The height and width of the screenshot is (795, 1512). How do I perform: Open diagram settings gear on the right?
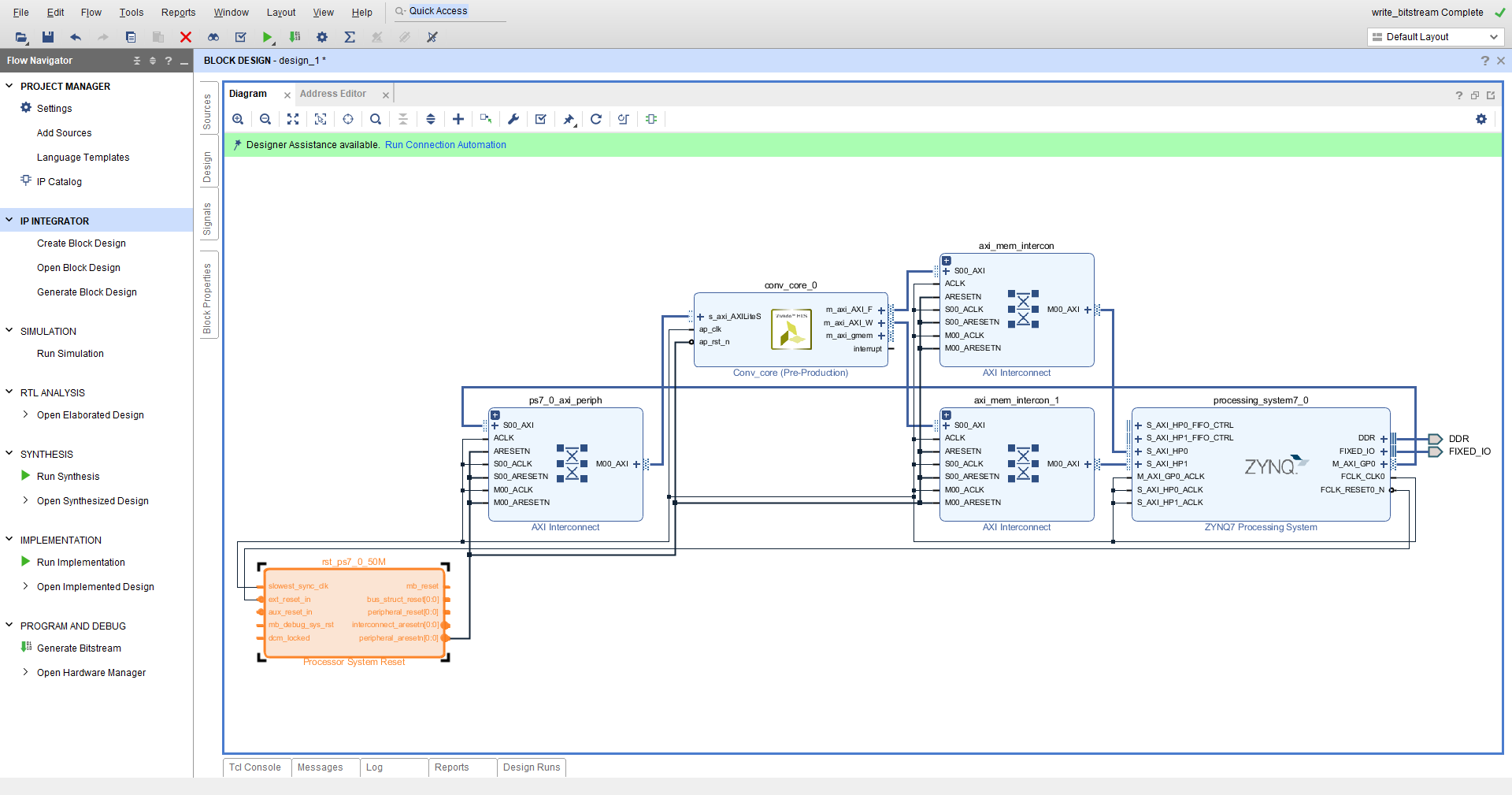(1481, 119)
